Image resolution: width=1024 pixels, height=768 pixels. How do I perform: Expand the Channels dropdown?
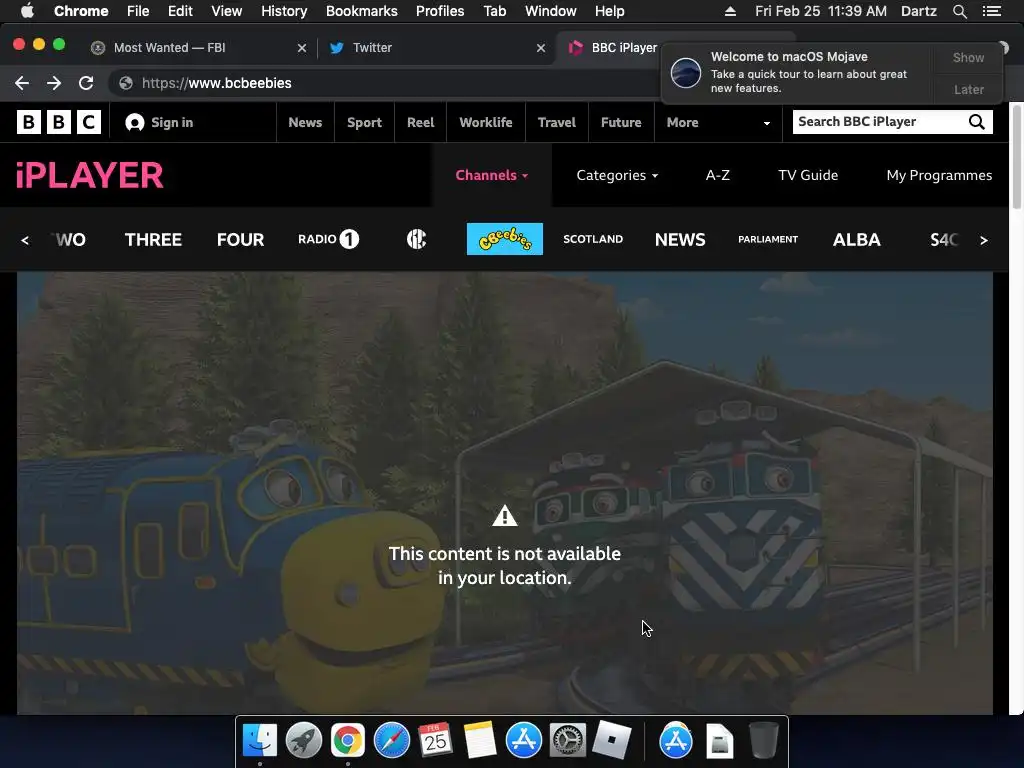click(491, 175)
